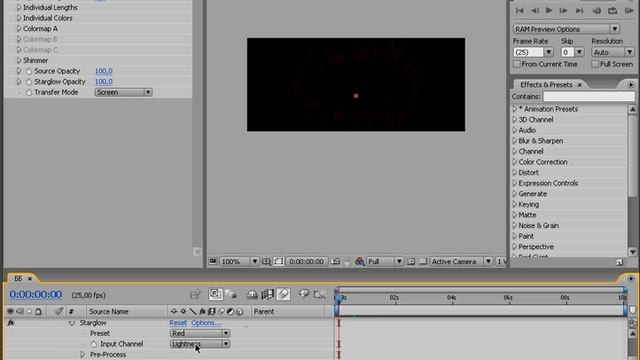Click the video eye column header
Screen dimensions: 640x360
[10, 311]
